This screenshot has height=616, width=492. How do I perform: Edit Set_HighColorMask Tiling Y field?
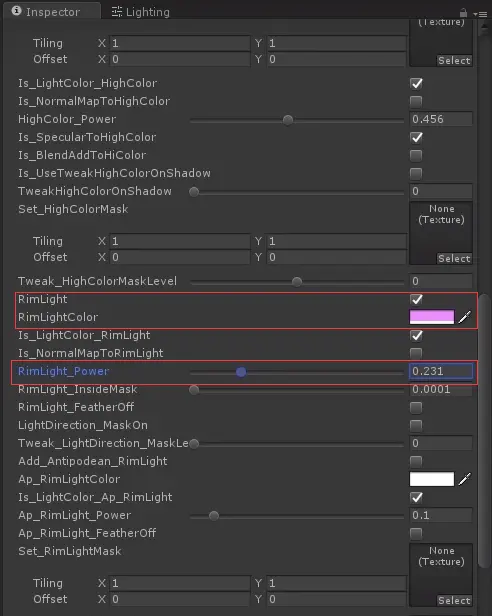point(337,241)
